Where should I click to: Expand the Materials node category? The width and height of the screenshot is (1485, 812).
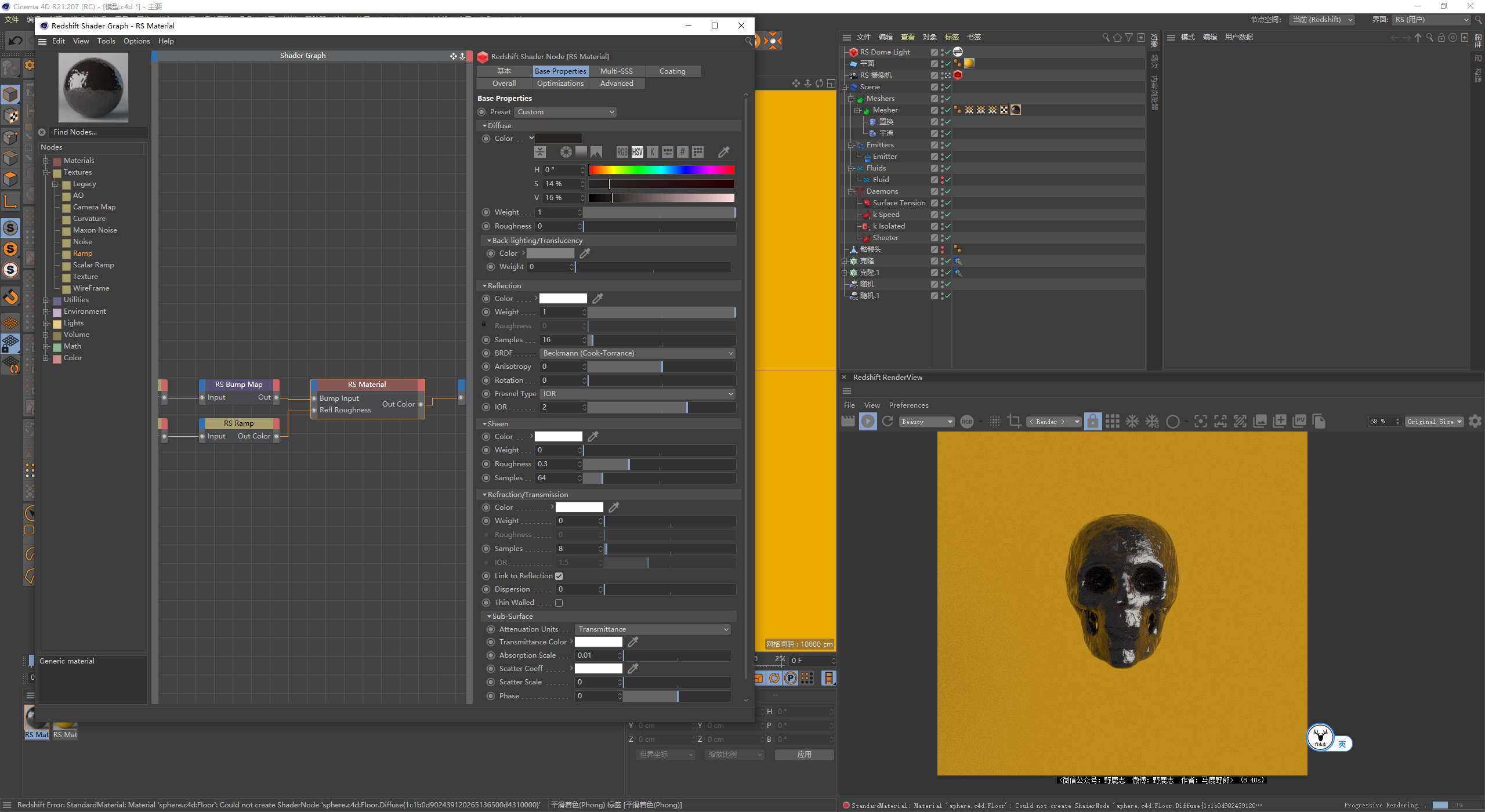coord(46,161)
